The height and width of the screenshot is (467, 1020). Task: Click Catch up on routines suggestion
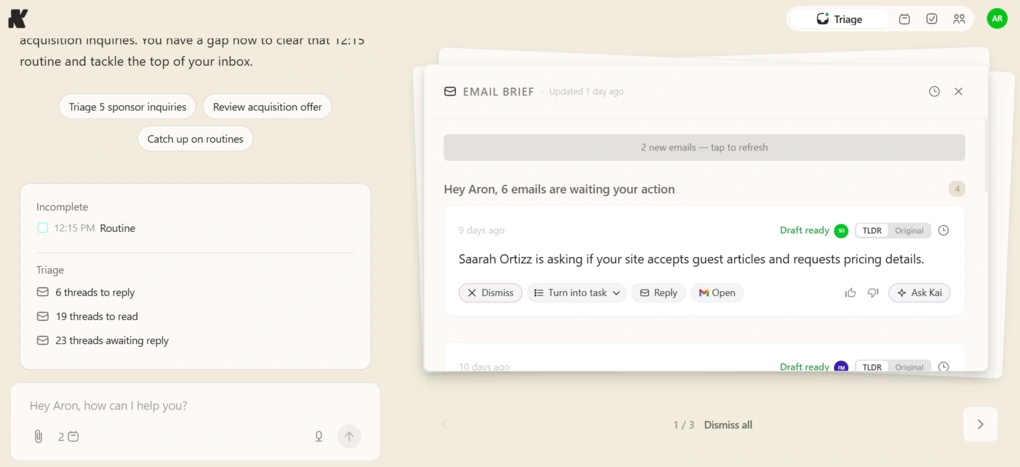click(195, 139)
